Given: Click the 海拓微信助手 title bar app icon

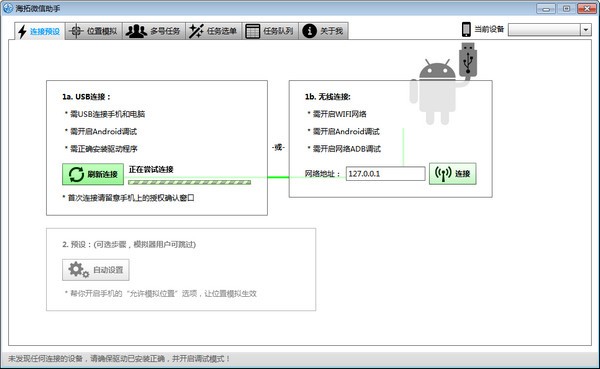Looking at the screenshot, I should coord(8,8).
